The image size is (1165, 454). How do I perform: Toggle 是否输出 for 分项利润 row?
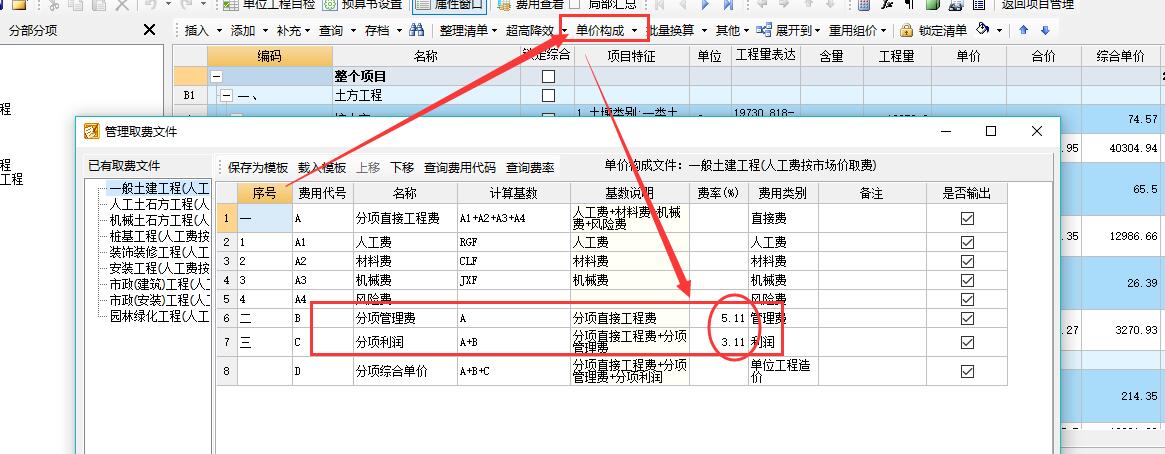coord(967,343)
